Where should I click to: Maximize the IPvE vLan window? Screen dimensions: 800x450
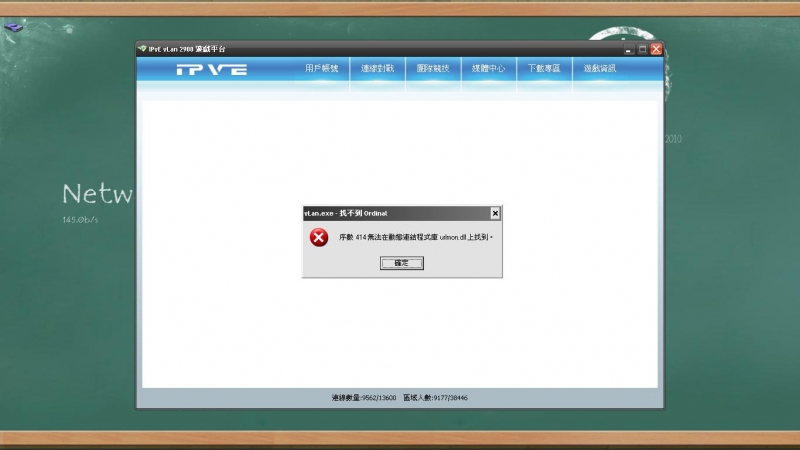642,49
